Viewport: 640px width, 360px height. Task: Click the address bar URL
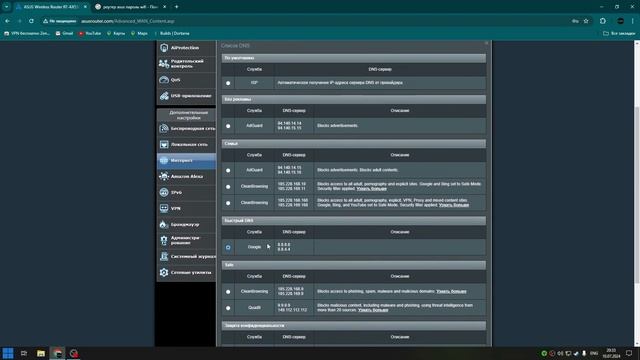pyautogui.click(x=128, y=21)
